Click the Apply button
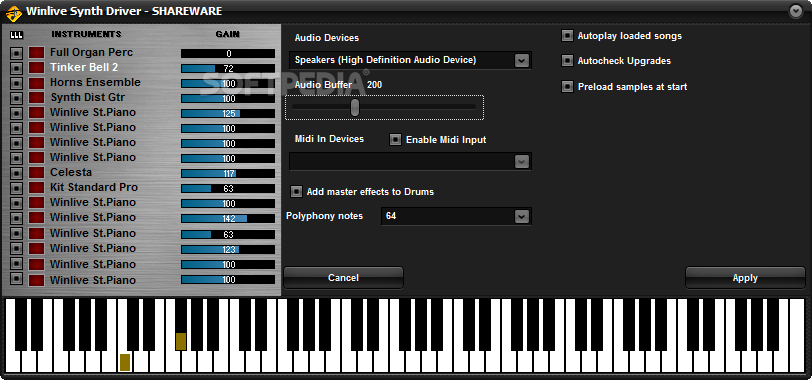 coord(745,277)
